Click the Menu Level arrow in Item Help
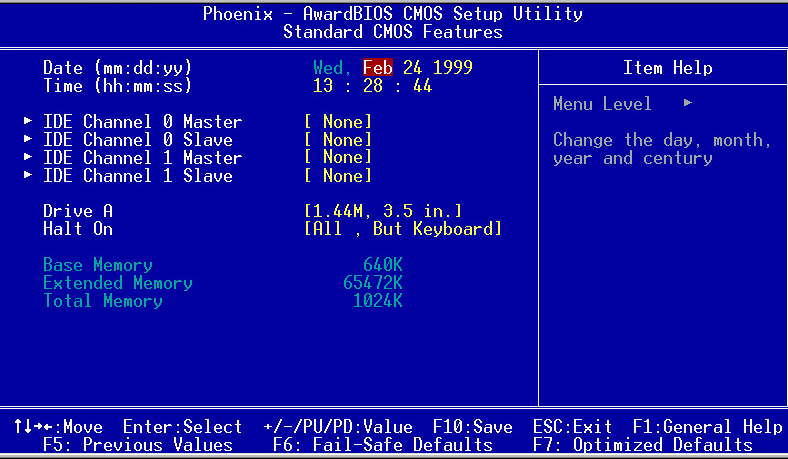788x459 pixels. [687, 104]
